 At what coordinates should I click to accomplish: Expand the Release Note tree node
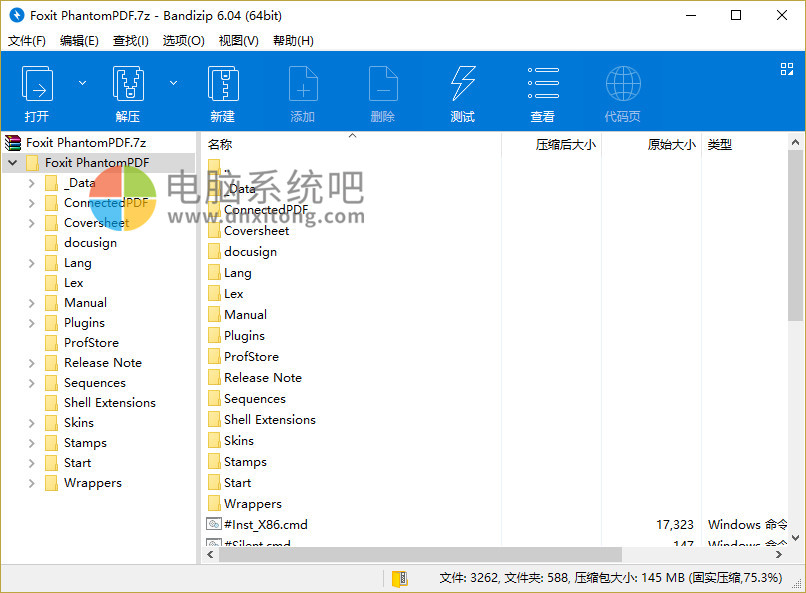(x=31, y=363)
